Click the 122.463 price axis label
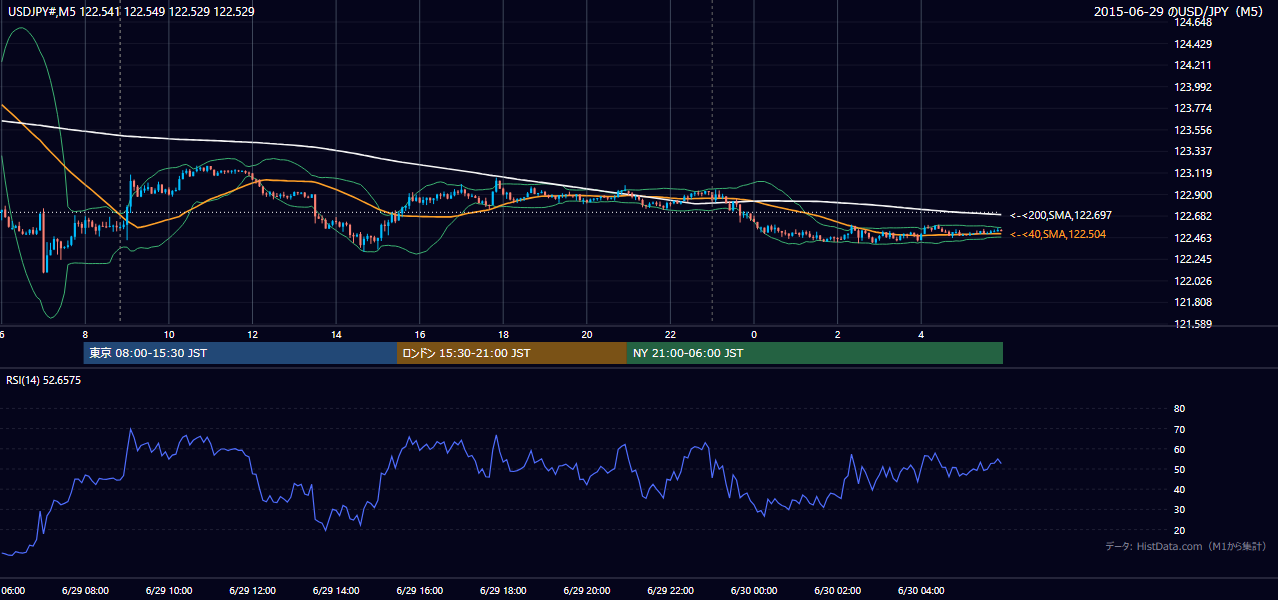Screen dimensions: 1278x600 click(1193, 238)
